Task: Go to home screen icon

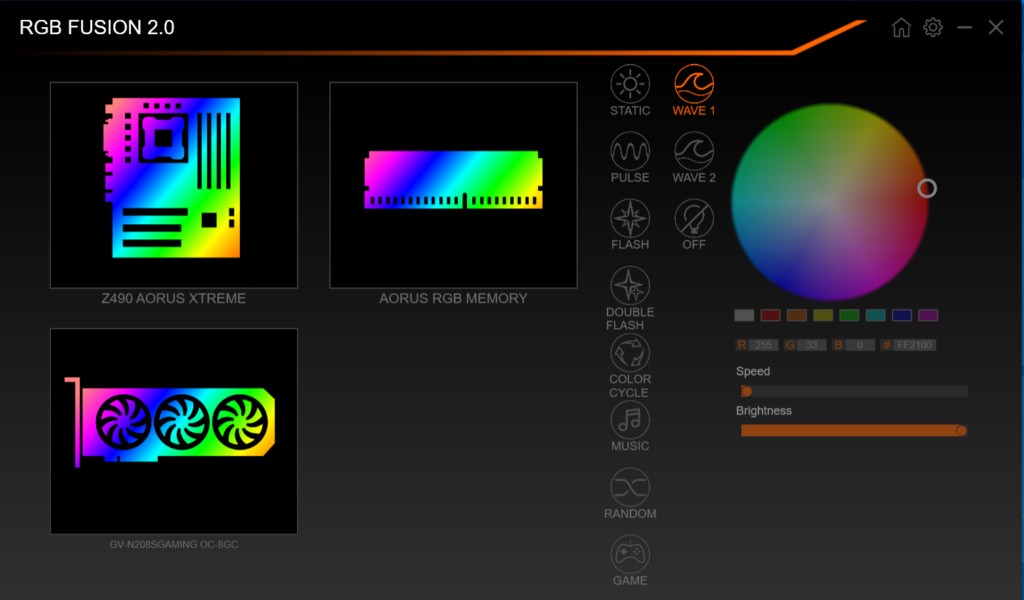Action: coord(901,28)
